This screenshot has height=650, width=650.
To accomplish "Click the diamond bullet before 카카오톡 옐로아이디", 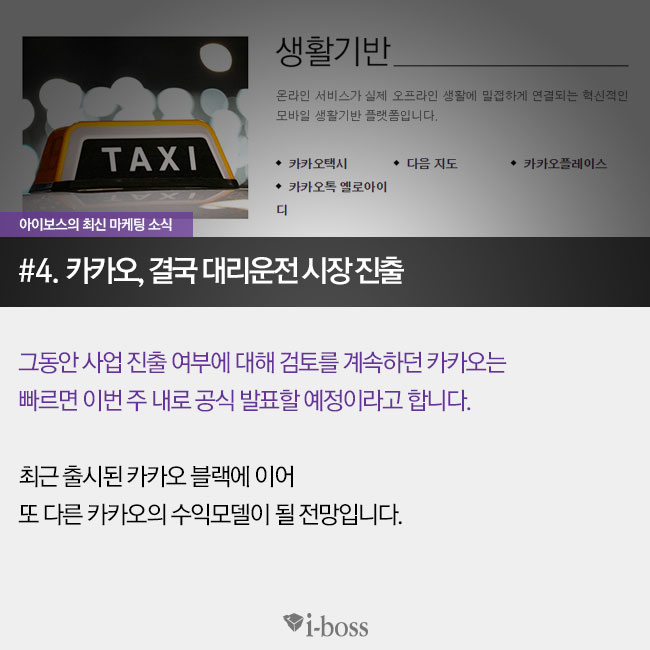I will (279, 186).
